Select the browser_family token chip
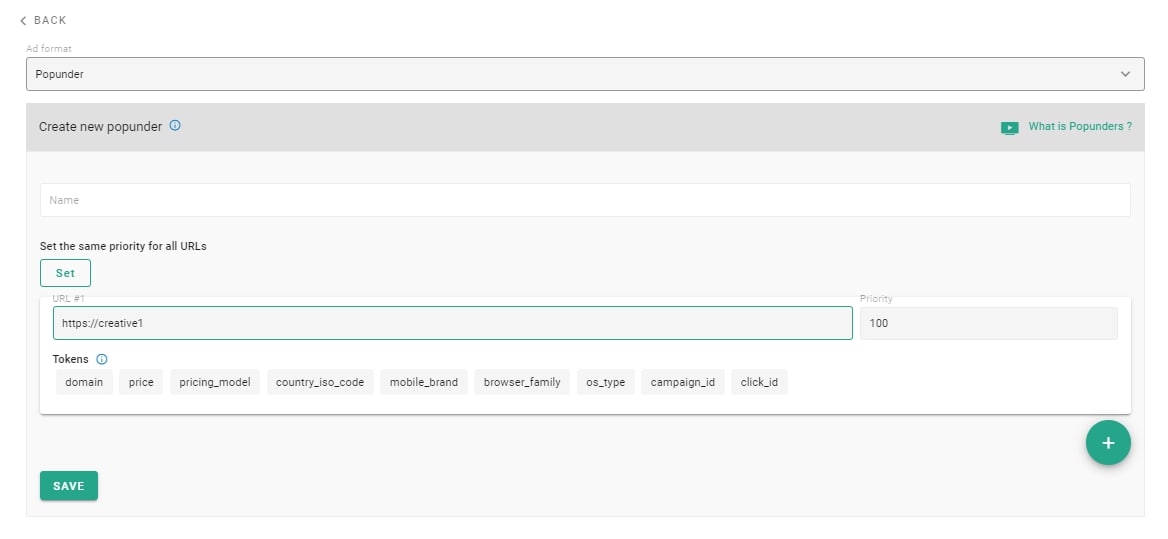 pos(522,382)
